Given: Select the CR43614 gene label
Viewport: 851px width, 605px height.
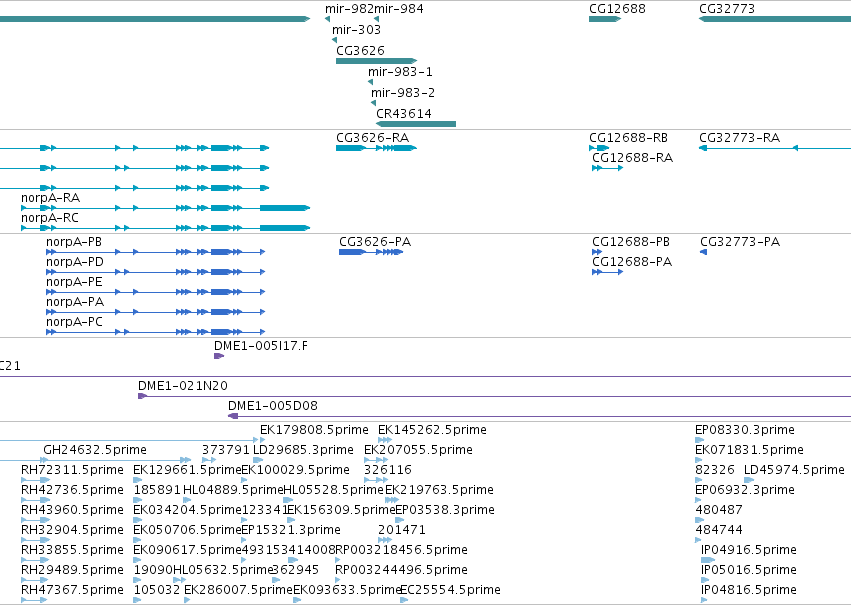Looking at the screenshot, I should 404,113.
